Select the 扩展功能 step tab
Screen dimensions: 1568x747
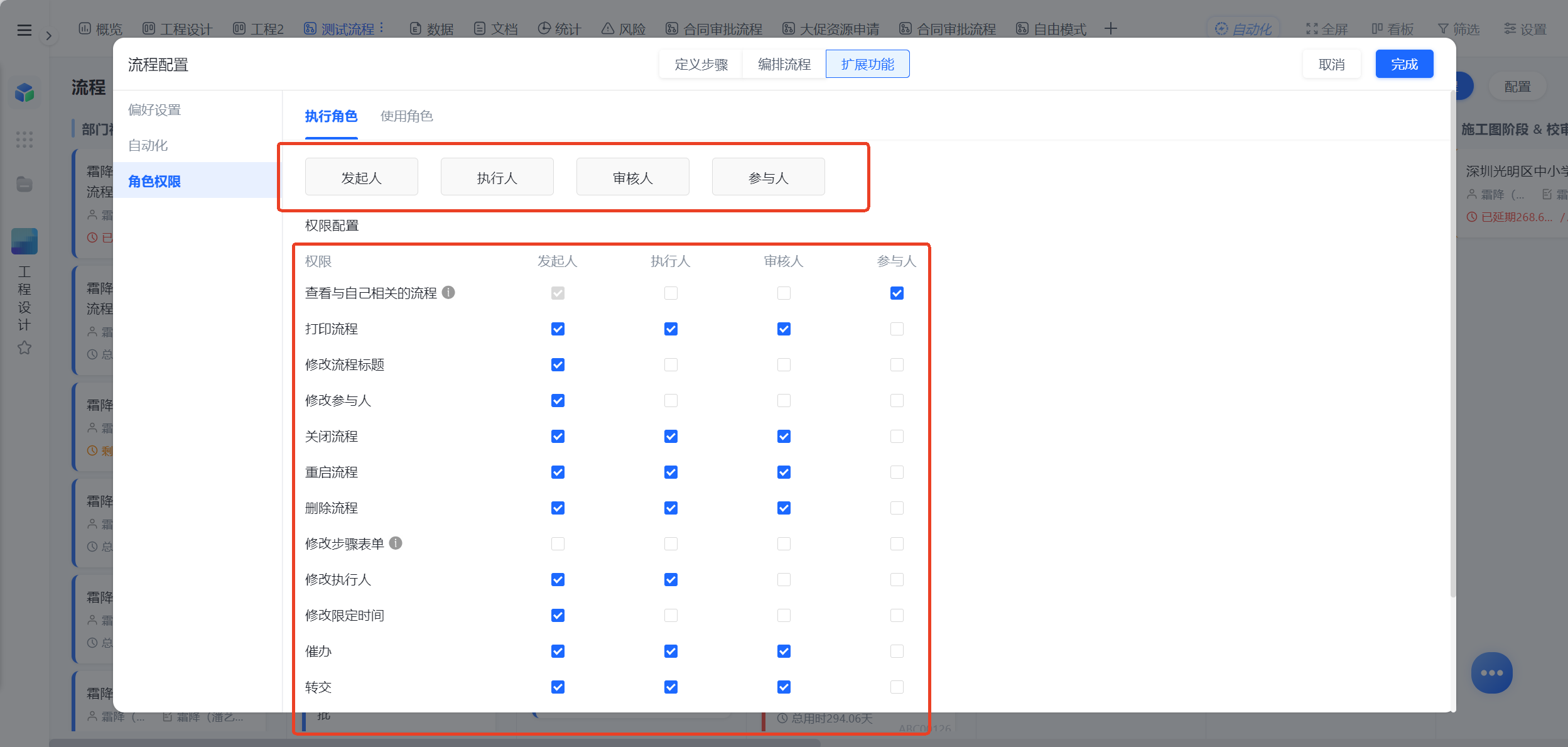[867, 64]
